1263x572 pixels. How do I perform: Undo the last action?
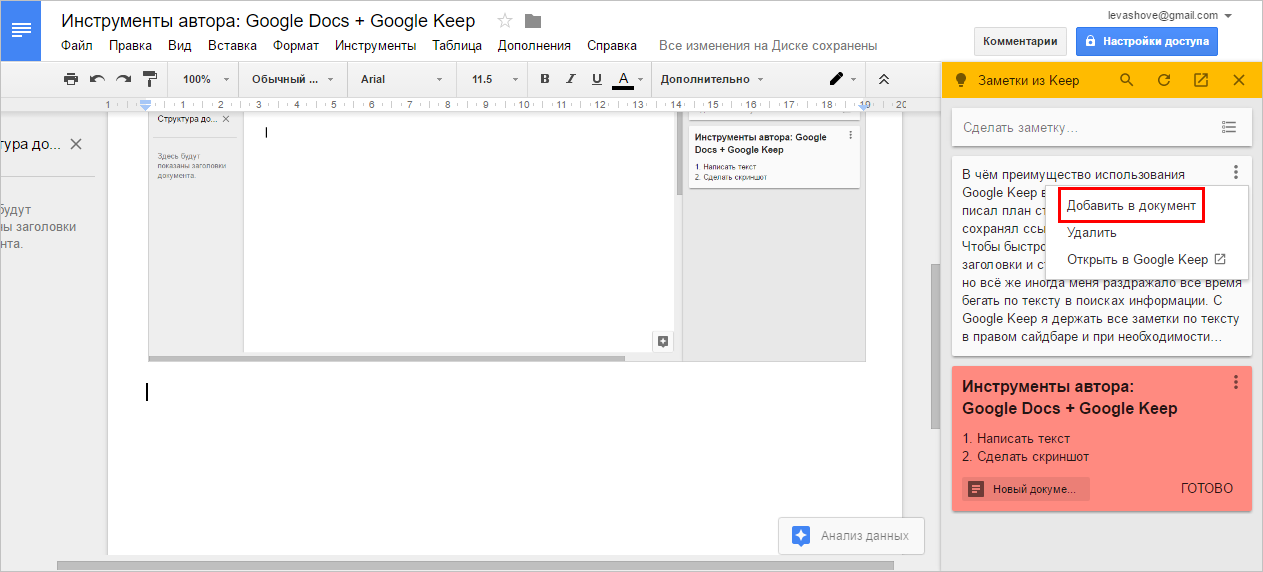click(x=97, y=79)
